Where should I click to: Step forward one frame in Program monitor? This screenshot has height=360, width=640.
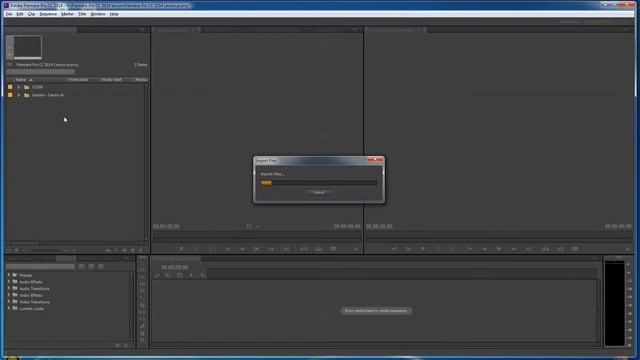pos(514,249)
